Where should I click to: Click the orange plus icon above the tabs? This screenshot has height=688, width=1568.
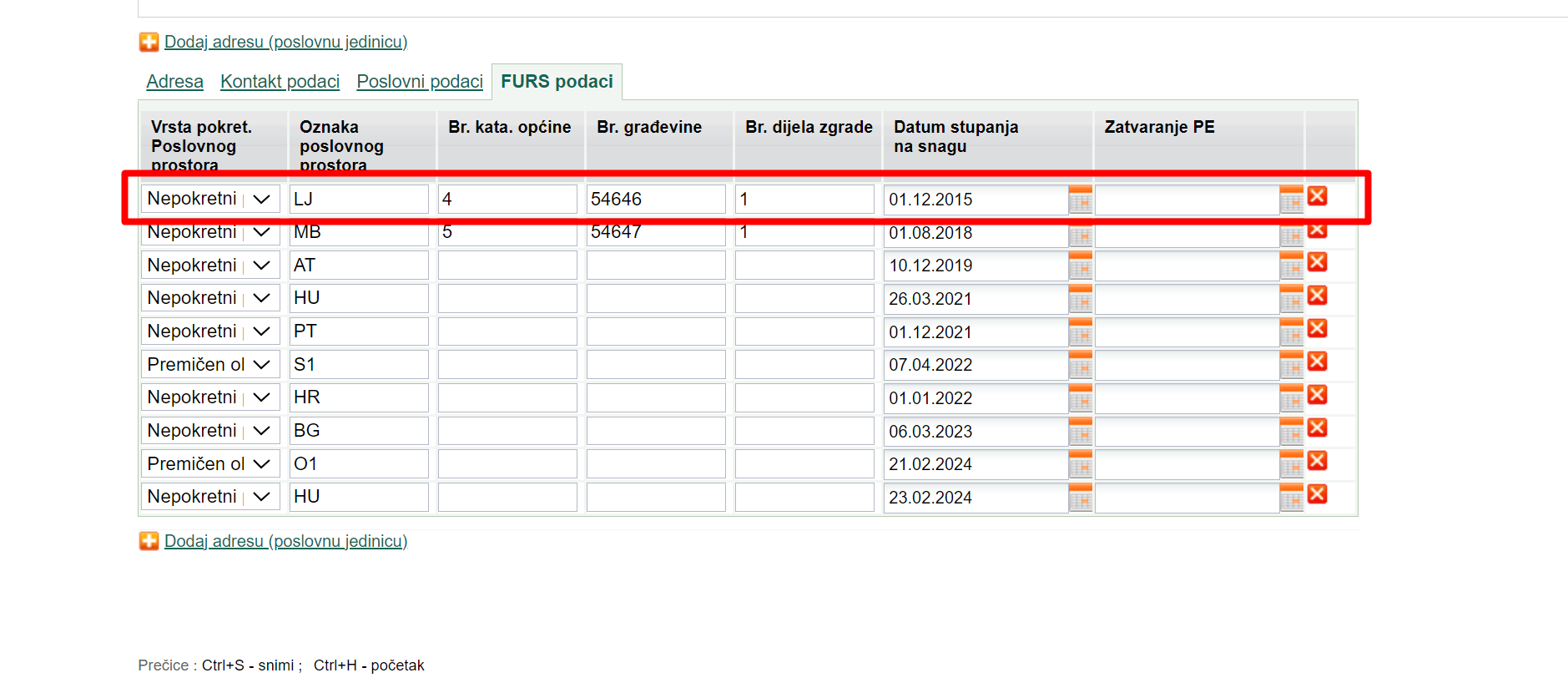tap(149, 42)
